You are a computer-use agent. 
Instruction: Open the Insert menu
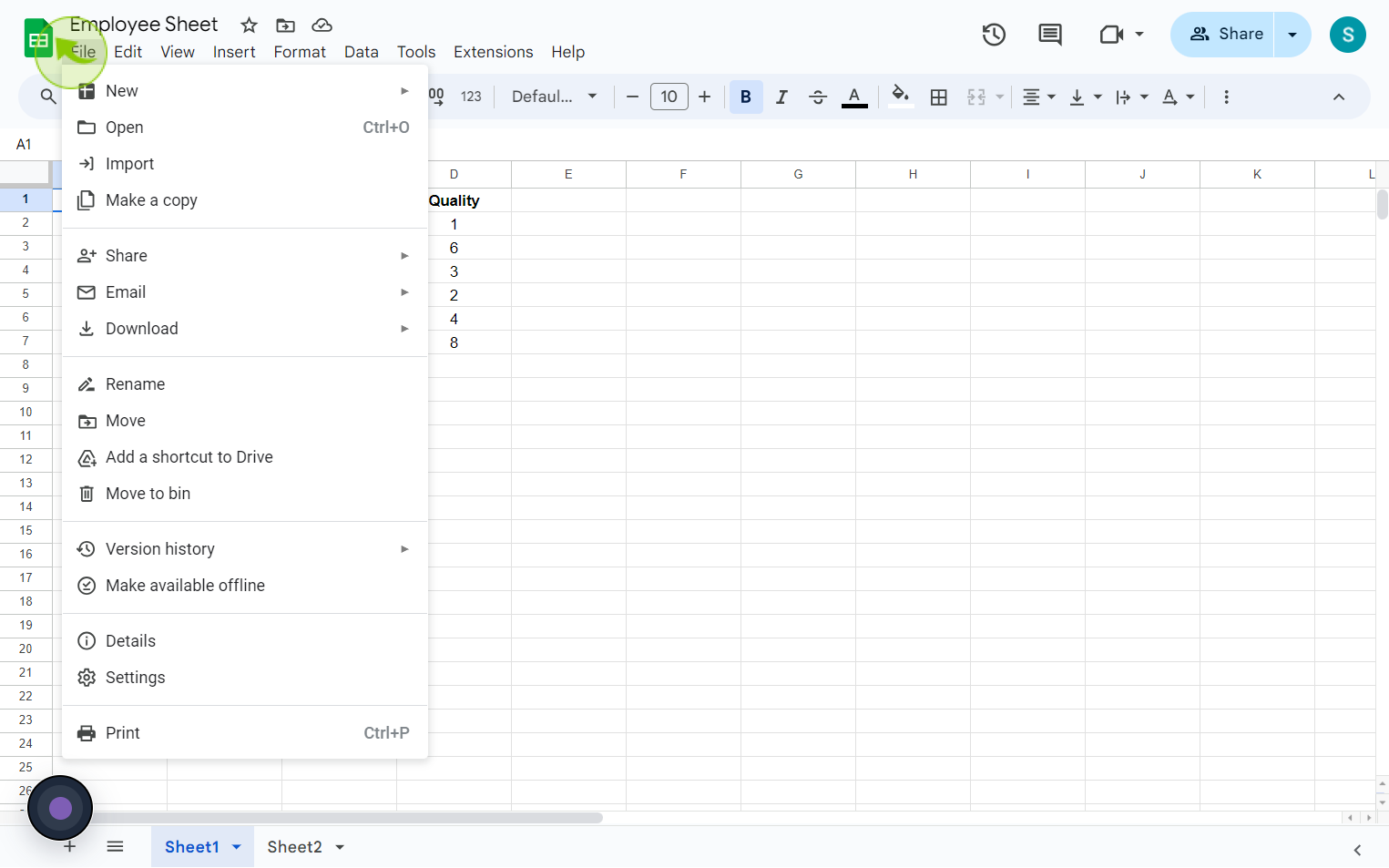(x=234, y=52)
